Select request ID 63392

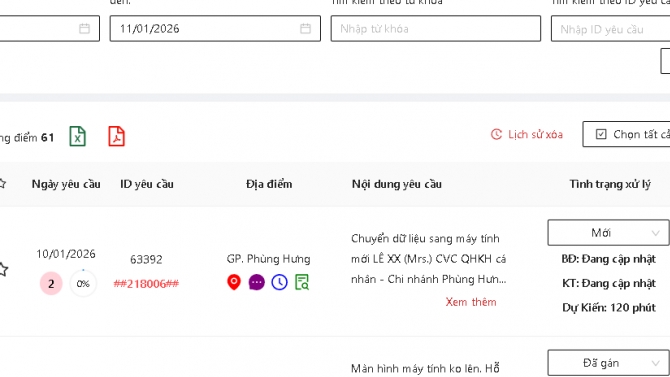(x=146, y=259)
